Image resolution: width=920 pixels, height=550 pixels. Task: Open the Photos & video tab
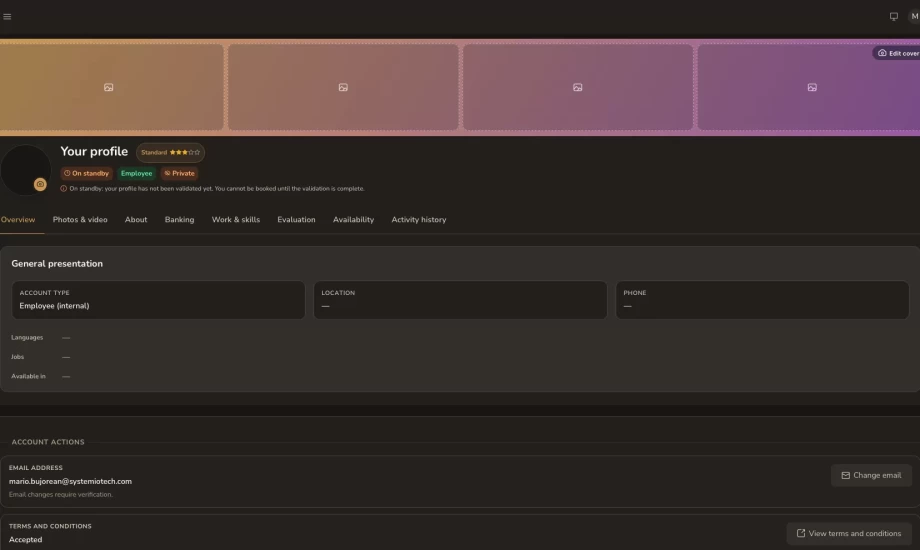[x=80, y=220]
